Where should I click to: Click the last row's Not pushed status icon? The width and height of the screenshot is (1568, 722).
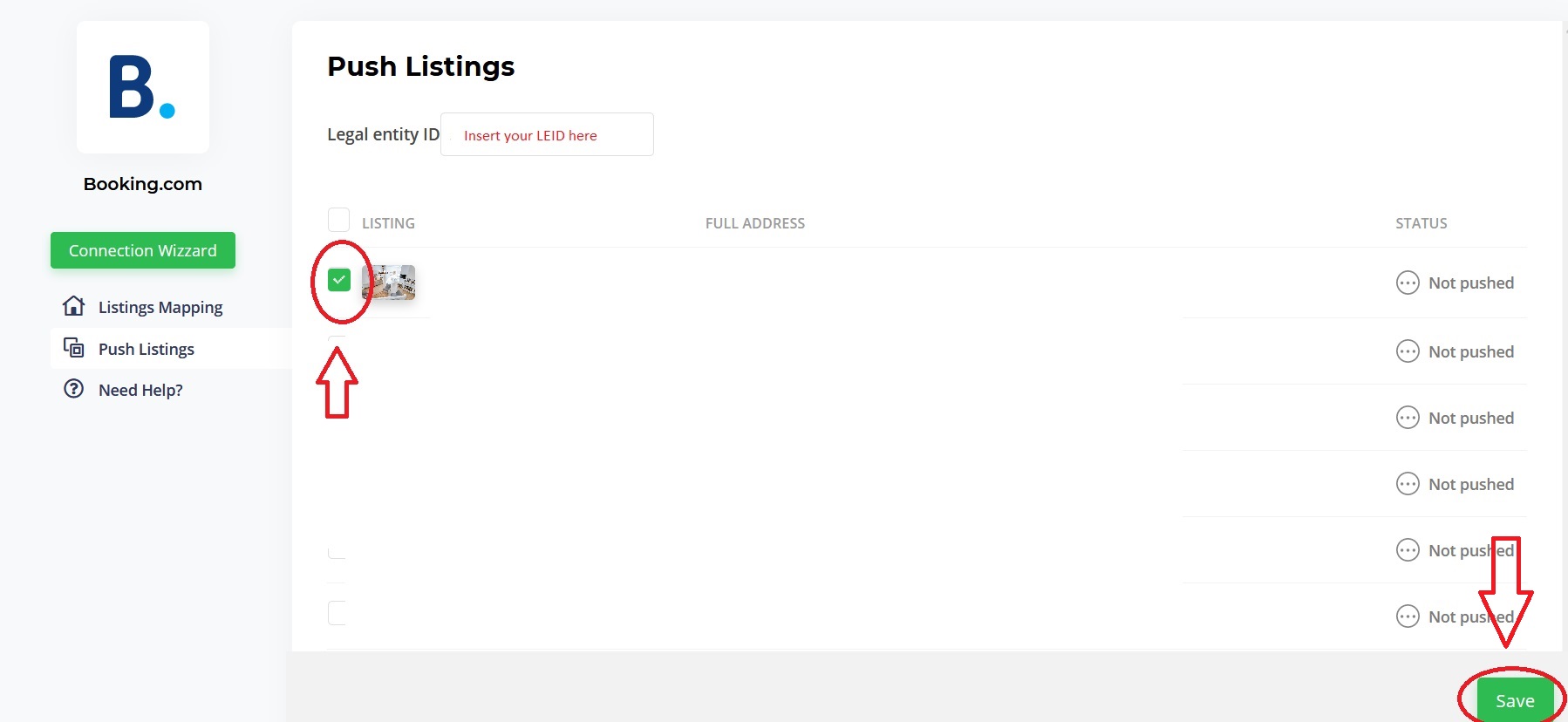tap(1408, 616)
